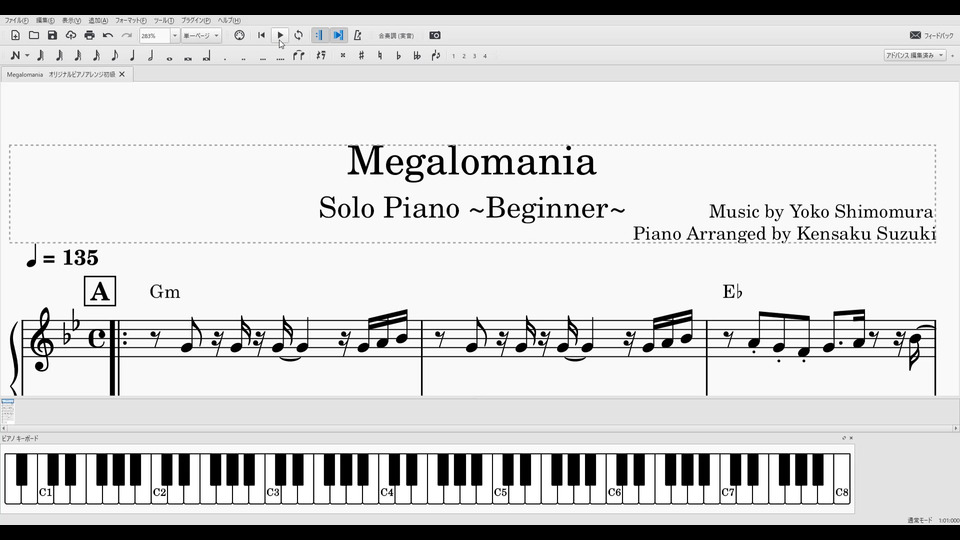Upload the score online via the cloud icon

tap(71, 36)
